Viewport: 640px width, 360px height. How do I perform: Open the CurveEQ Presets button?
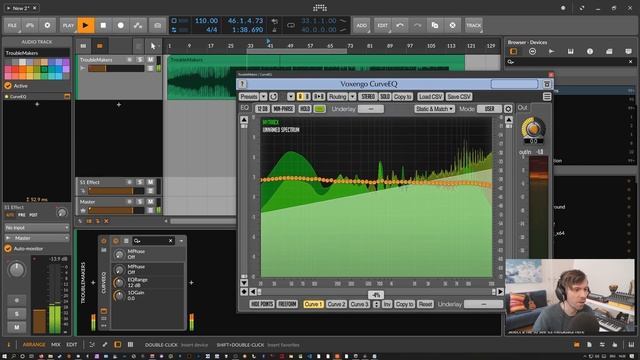click(249, 97)
